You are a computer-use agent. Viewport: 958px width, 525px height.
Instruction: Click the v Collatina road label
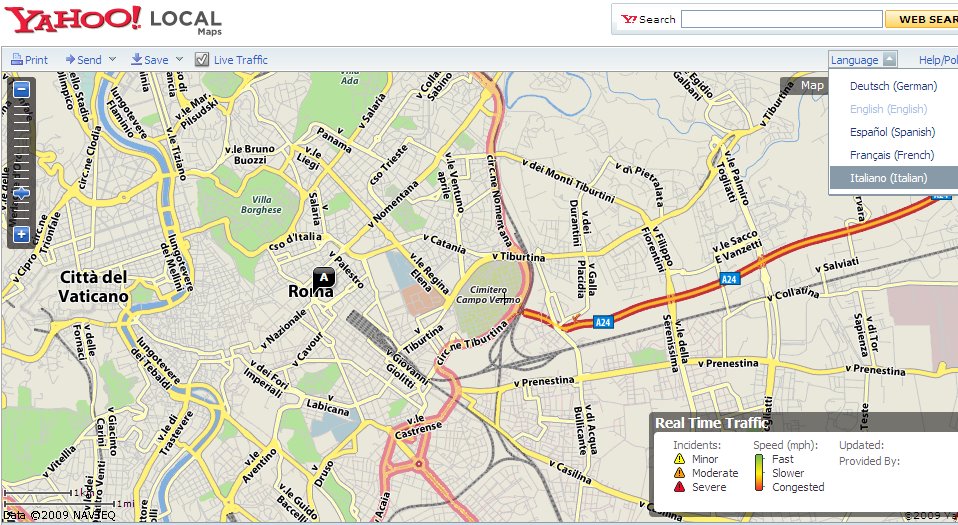pyautogui.click(x=793, y=294)
